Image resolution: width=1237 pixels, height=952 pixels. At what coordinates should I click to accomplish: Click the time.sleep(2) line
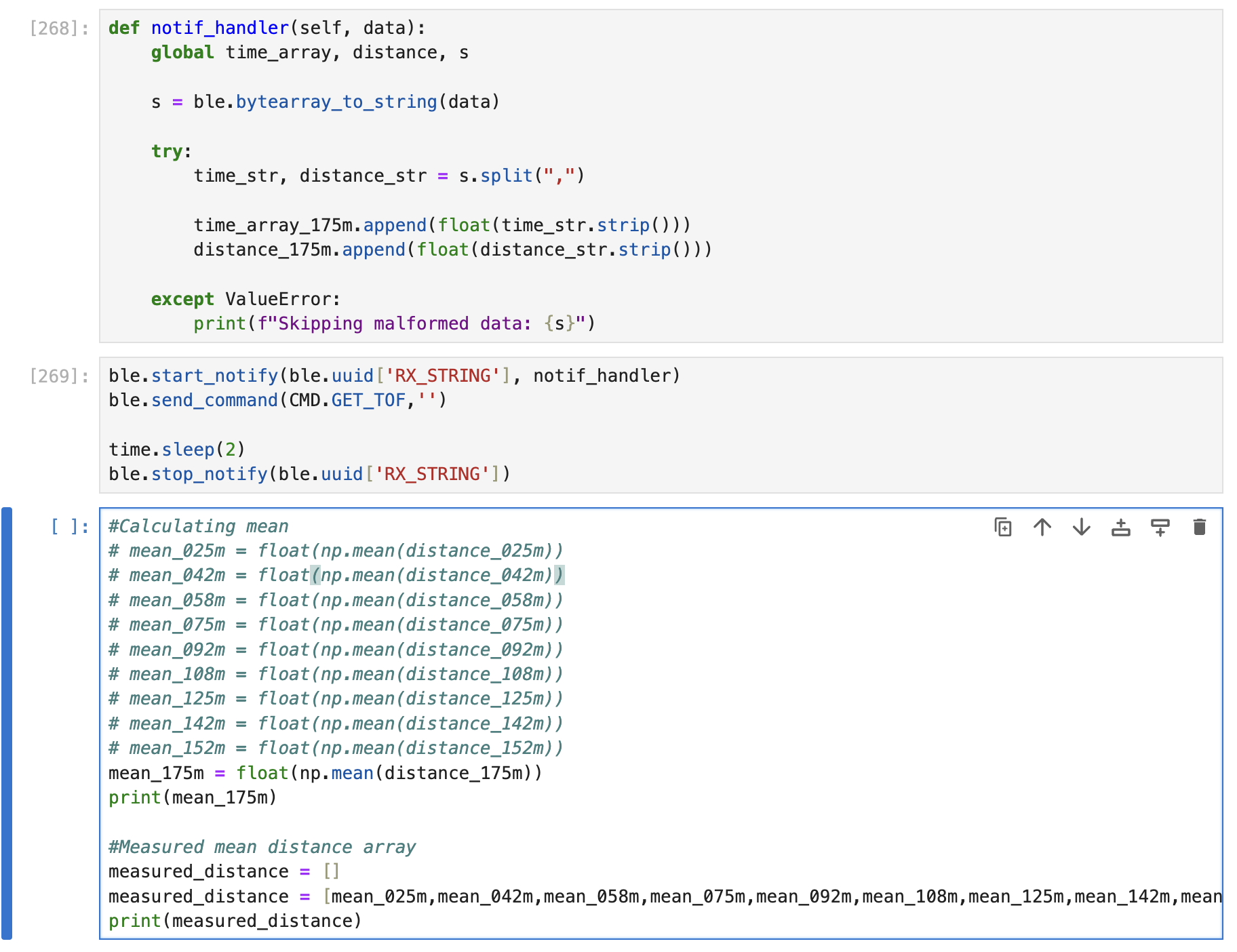pyautogui.click(x=177, y=450)
